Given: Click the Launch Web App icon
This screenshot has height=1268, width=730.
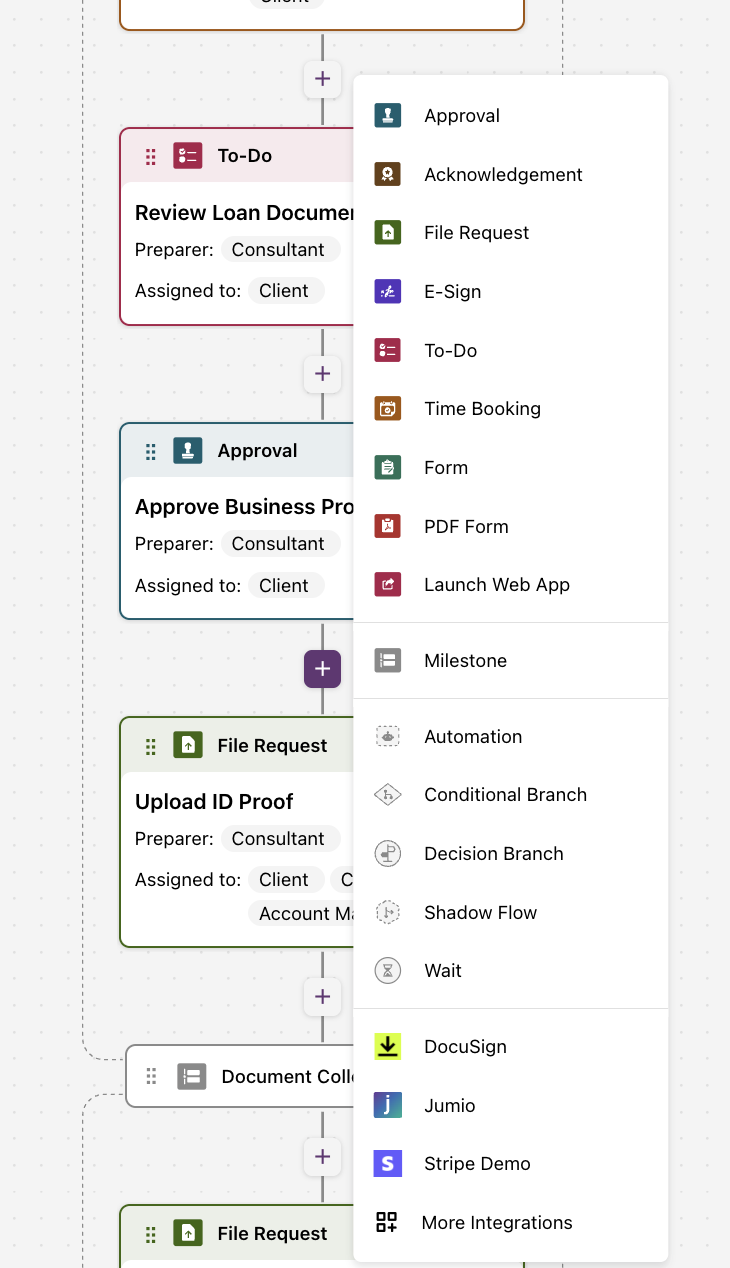Looking at the screenshot, I should (x=388, y=584).
